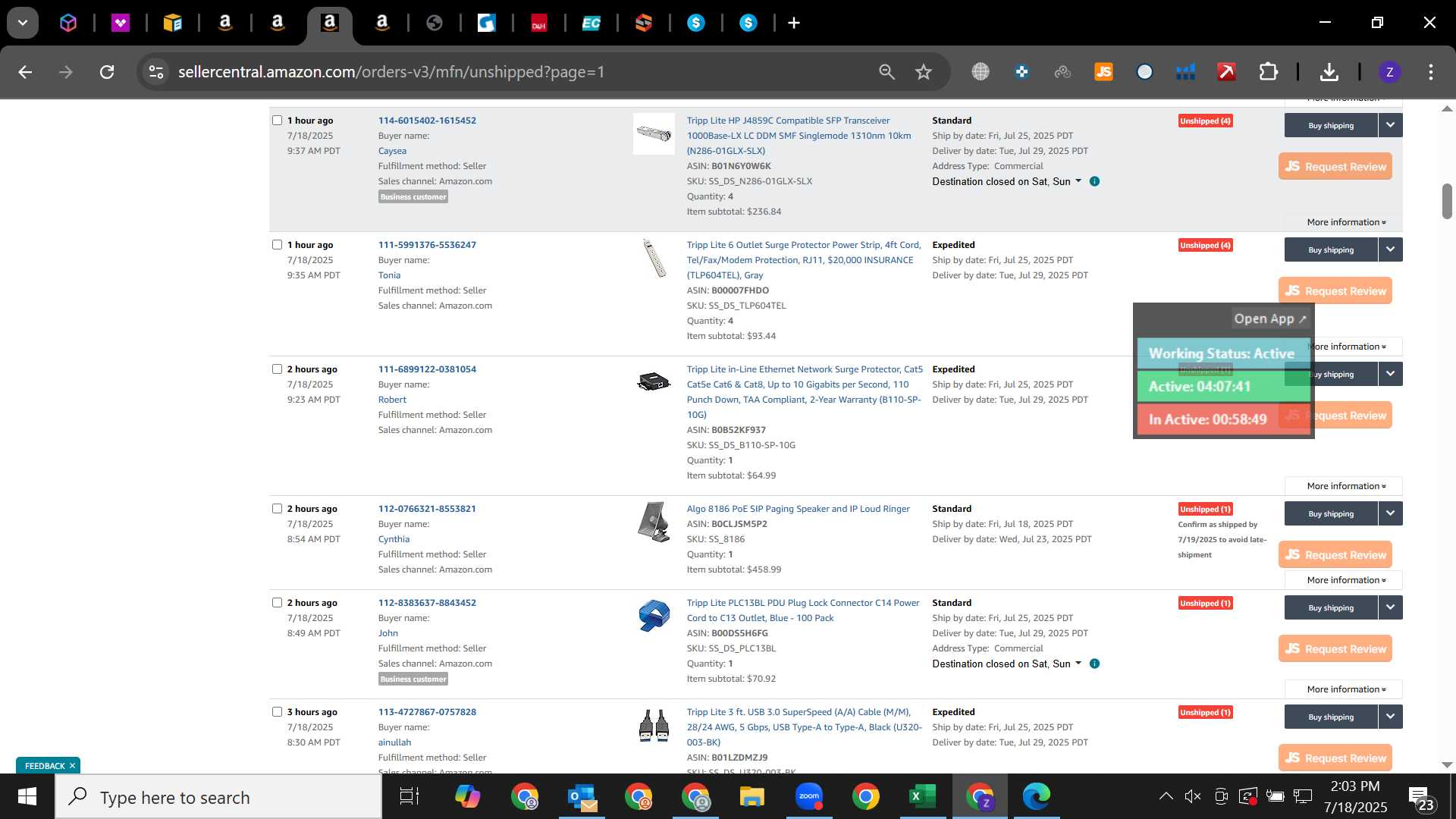Select checkbox for order 114-6015402-1615452

(277, 121)
